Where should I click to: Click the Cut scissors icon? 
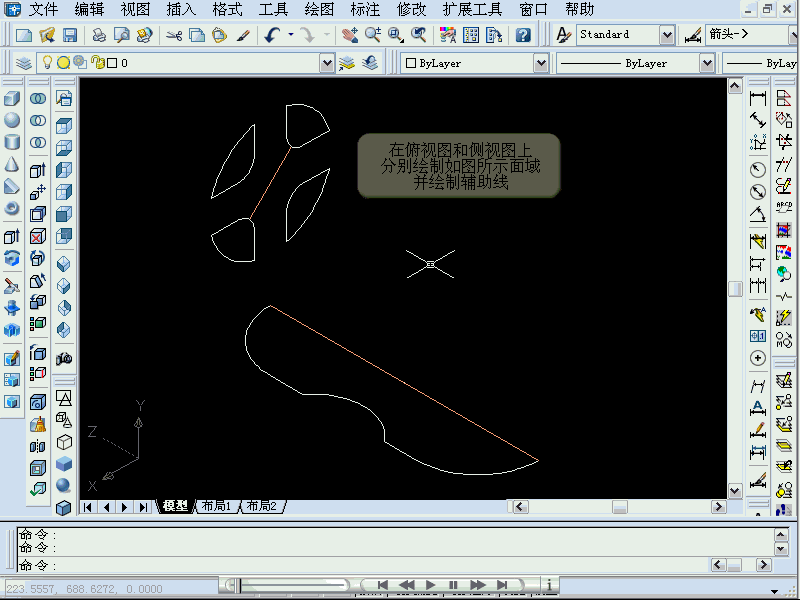(x=174, y=35)
